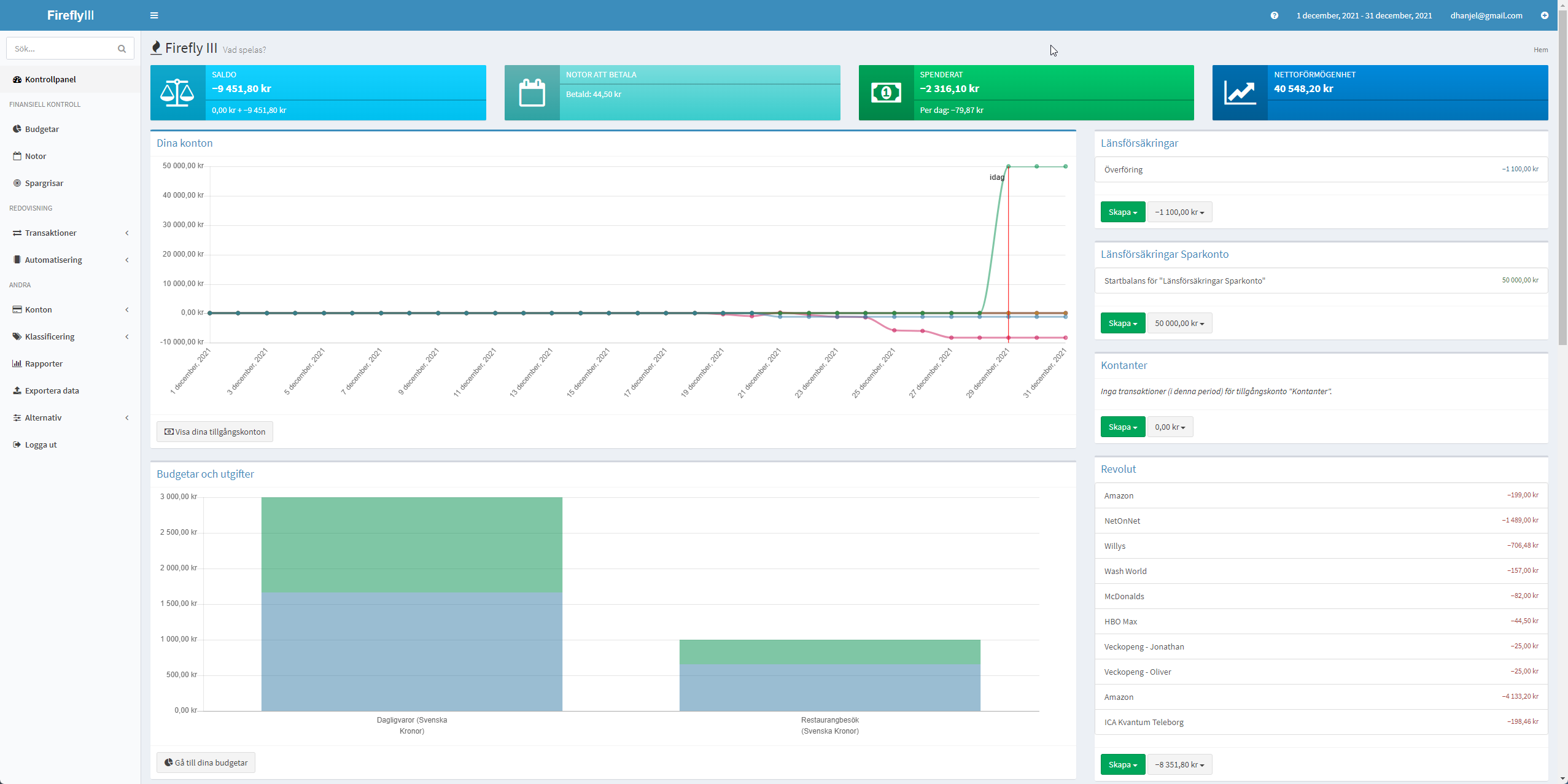Open the December 2021 date range selector
The width and height of the screenshot is (1568, 784).
[1364, 15]
